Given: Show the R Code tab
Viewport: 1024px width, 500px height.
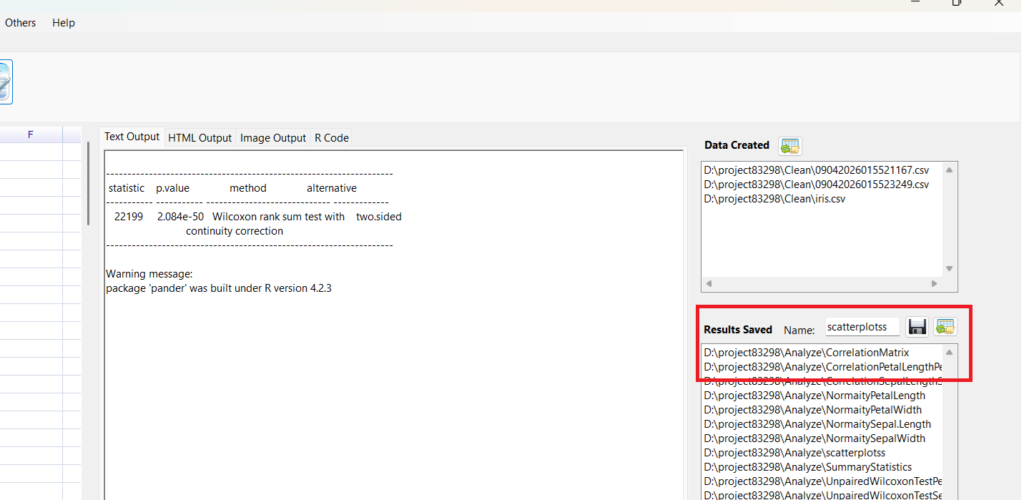Looking at the screenshot, I should (x=331, y=138).
